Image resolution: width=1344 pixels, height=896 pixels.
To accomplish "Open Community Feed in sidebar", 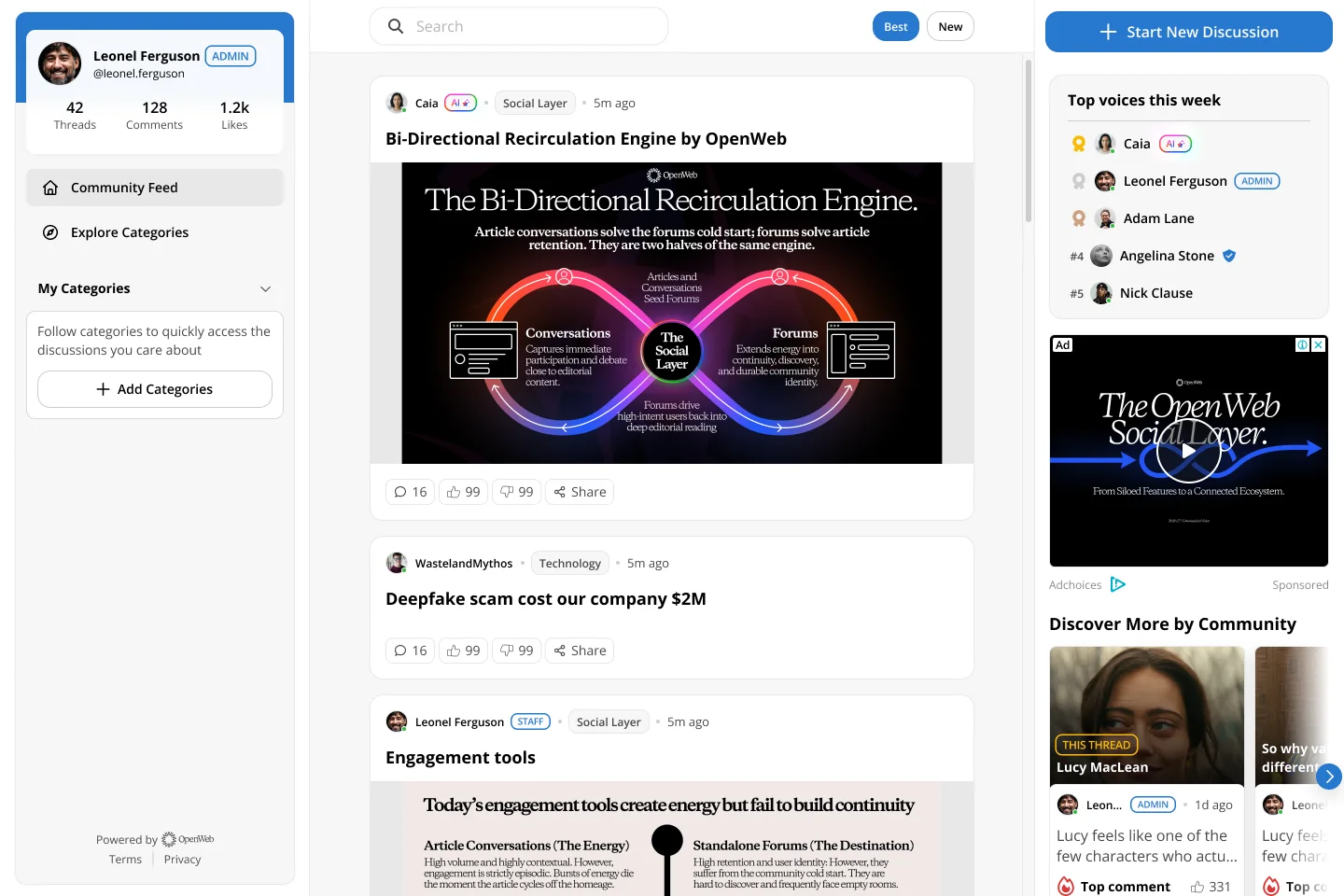I will (155, 188).
